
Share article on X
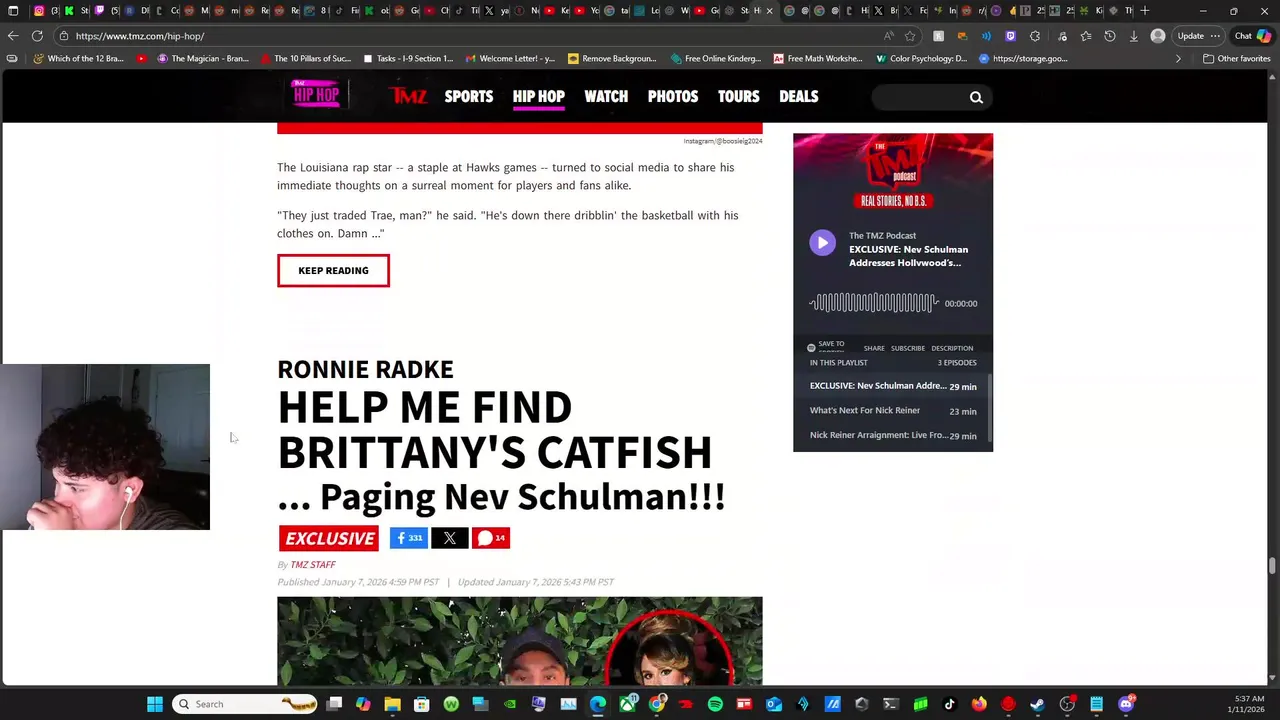[x=450, y=538]
